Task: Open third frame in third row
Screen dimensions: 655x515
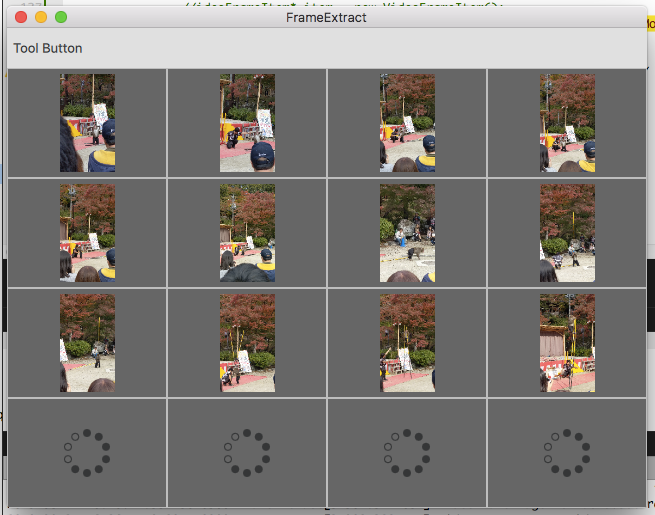Action: coord(407,343)
